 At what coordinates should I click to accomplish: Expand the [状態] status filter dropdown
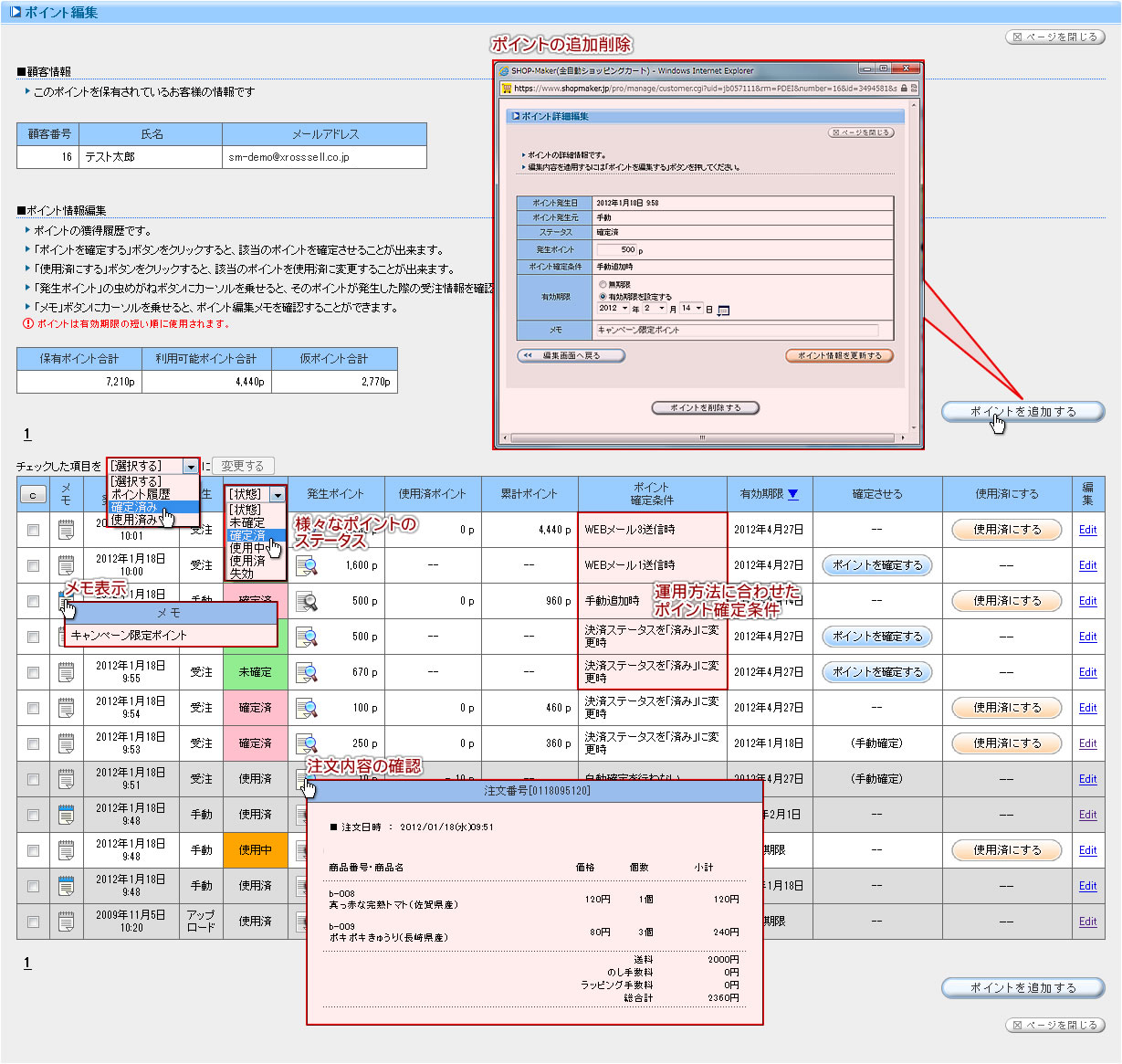tap(278, 494)
